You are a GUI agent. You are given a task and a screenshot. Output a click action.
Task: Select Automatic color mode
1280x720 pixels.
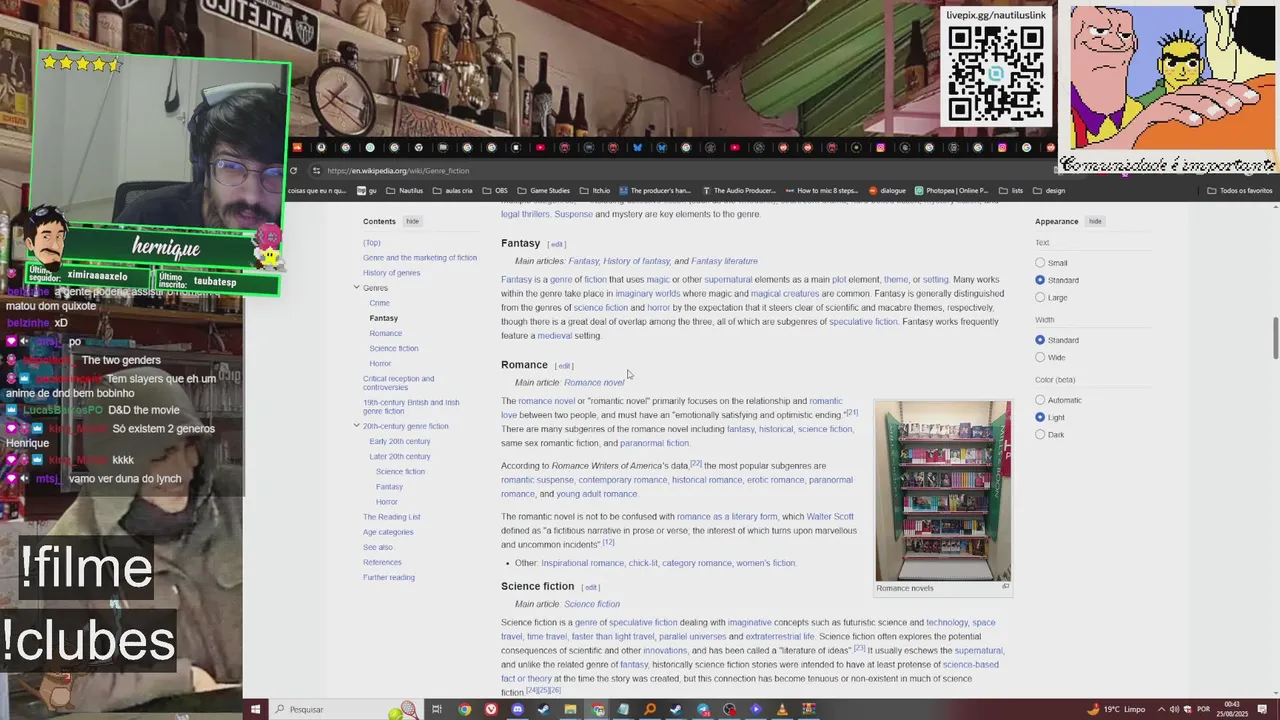pos(1040,400)
